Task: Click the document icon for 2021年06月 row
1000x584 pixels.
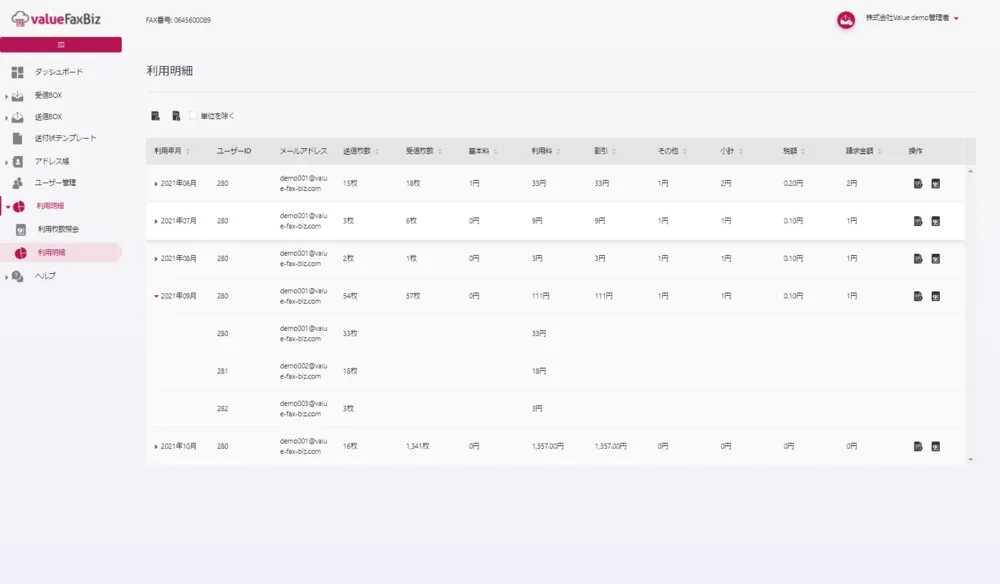Action: point(918,184)
